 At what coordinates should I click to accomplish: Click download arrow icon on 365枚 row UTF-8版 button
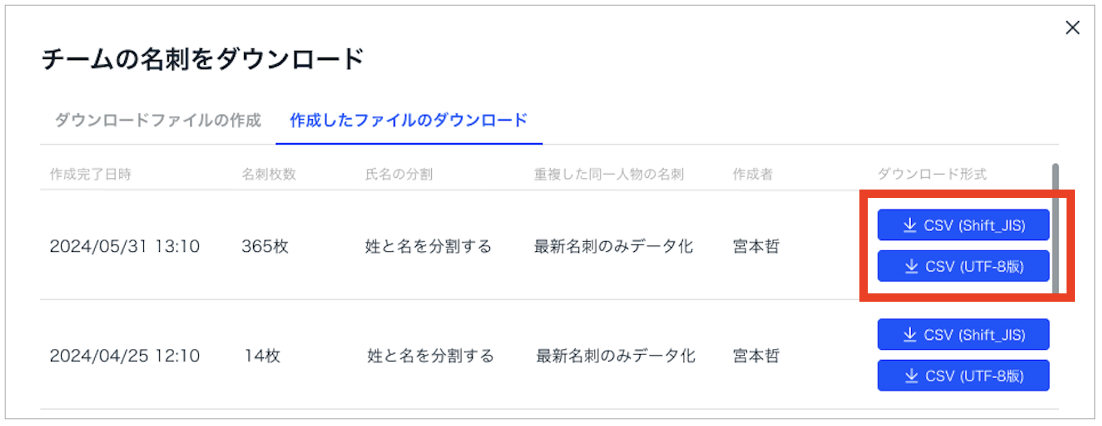(910, 266)
